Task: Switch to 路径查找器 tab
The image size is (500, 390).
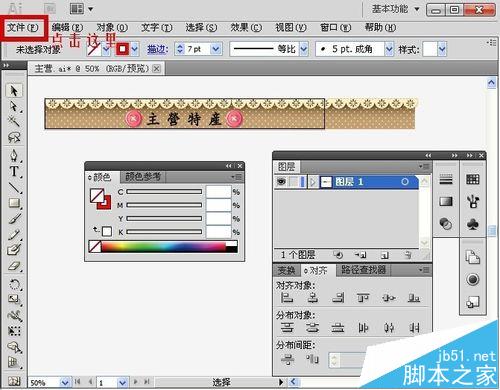Action: coord(364,270)
